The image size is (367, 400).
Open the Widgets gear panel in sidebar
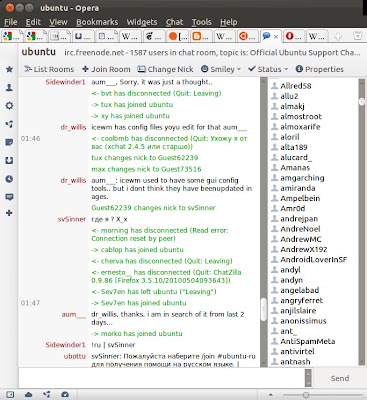(9, 106)
